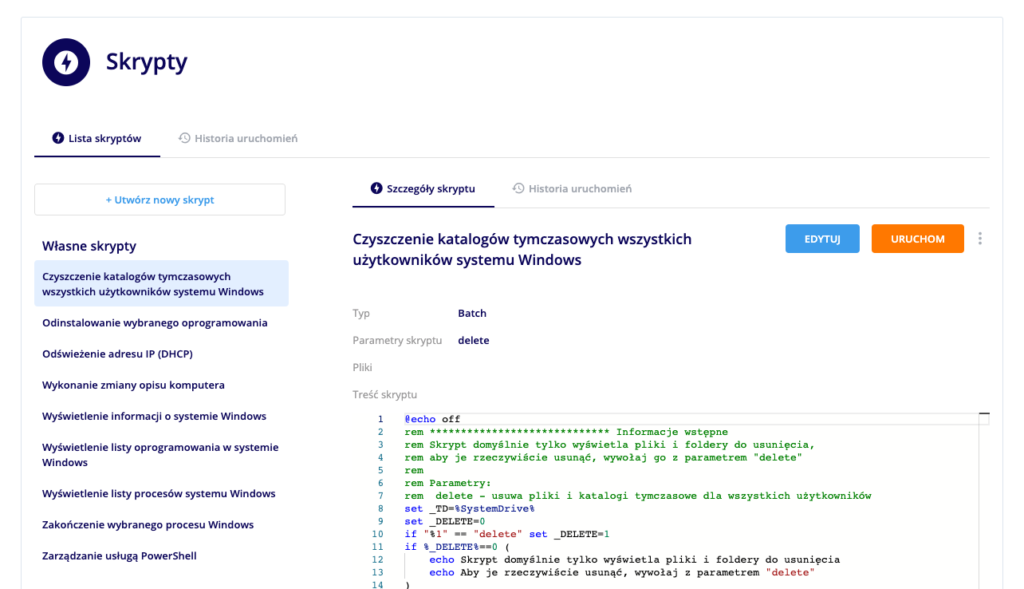1024x589 pixels.
Task: Click the Batch type value
Action: (x=472, y=313)
